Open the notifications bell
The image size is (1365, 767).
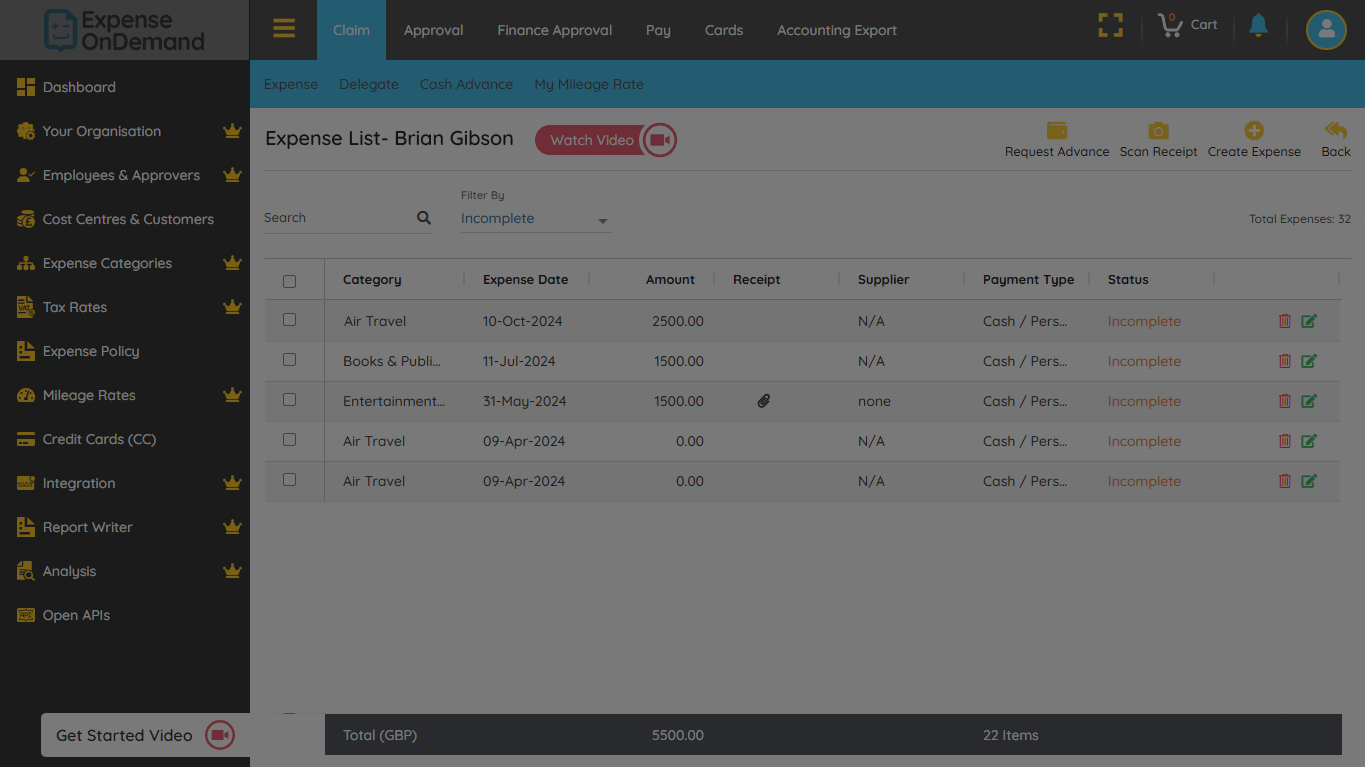(1258, 26)
